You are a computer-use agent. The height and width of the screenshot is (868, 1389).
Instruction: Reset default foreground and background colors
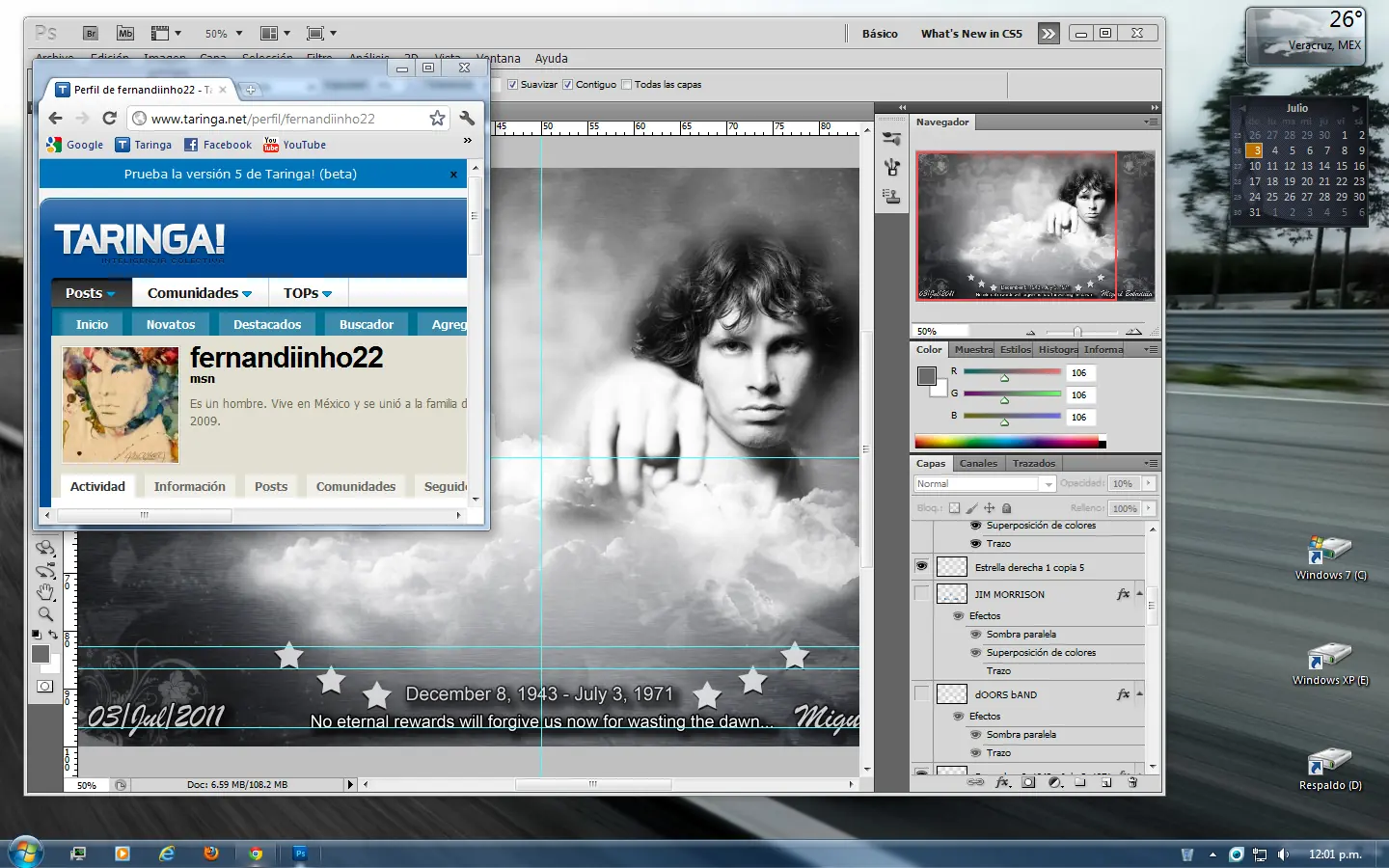coord(37,635)
